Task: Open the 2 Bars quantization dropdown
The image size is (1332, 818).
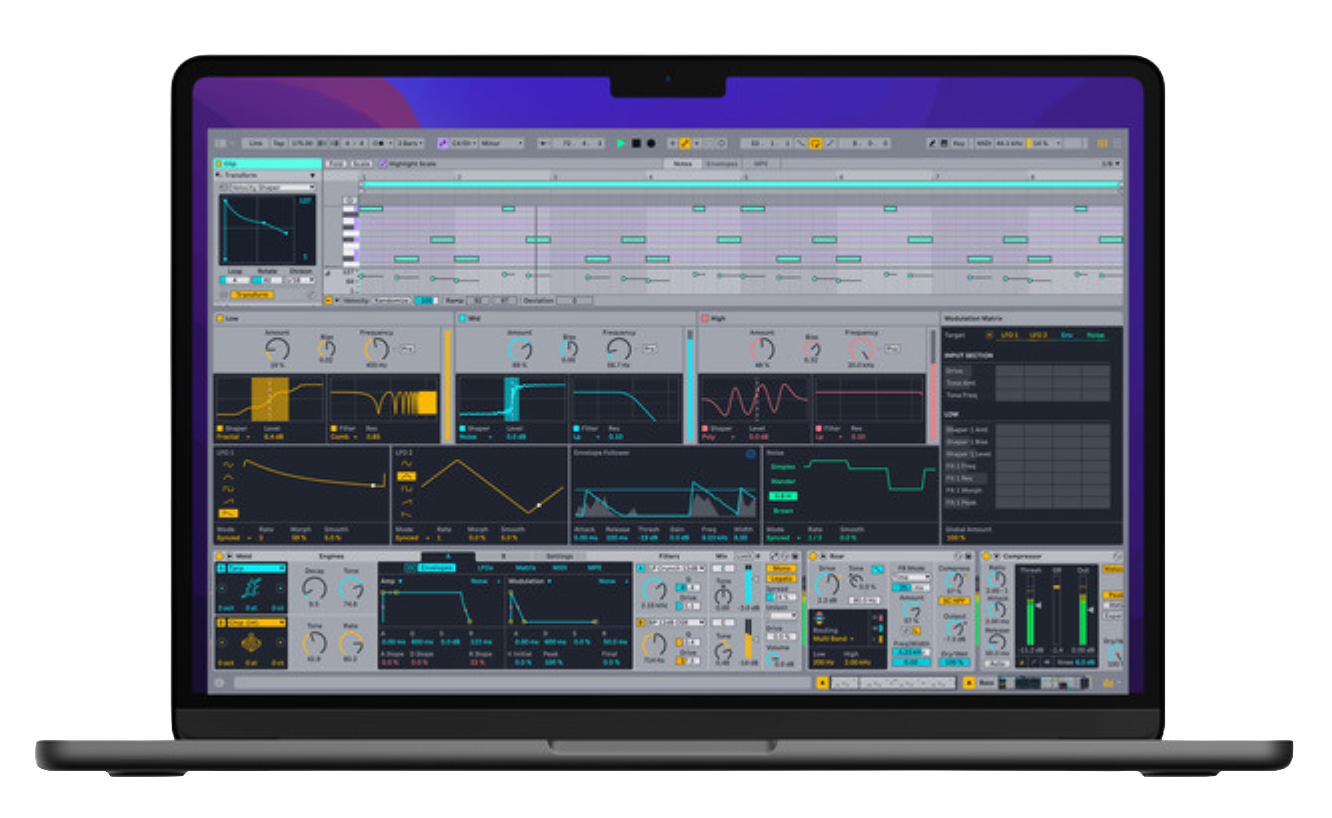Action: click(409, 144)
